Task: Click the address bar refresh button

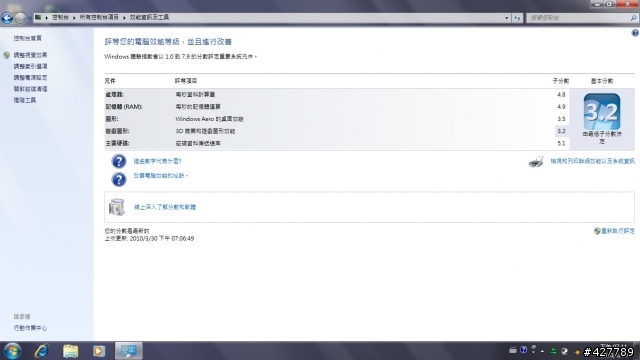Action: click(517, 18)
